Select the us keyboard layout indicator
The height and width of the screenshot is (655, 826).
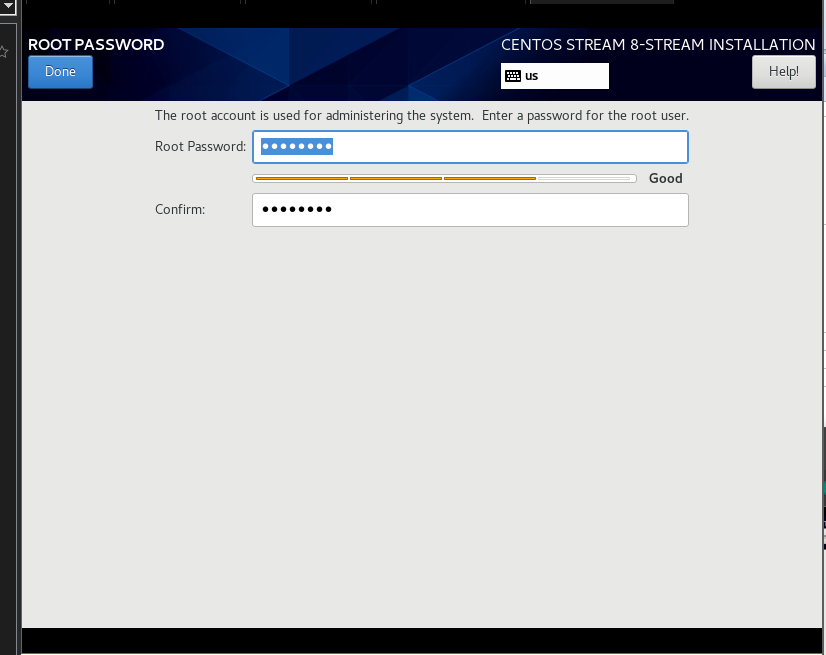point(555,76)
